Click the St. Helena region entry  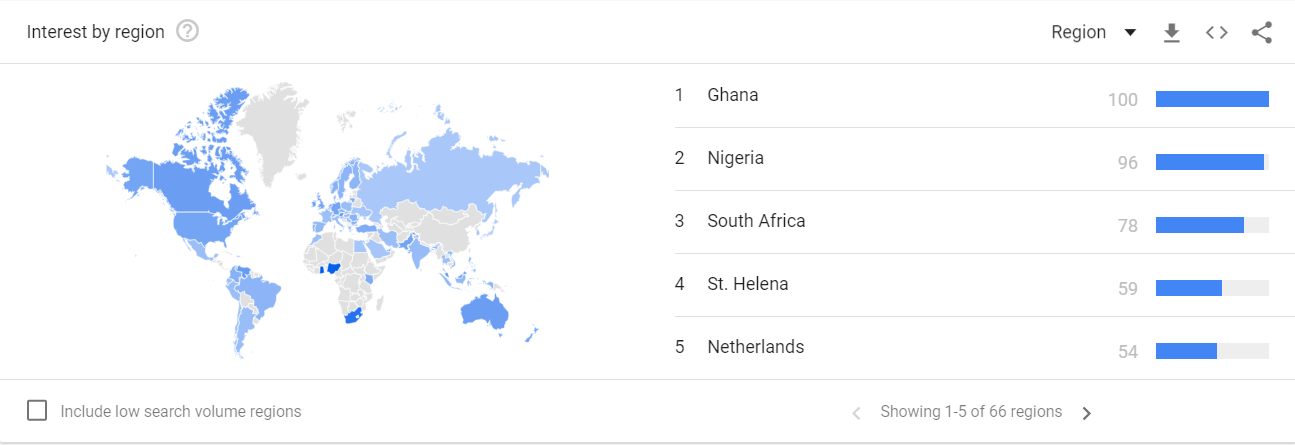click(x=747, y=284)
